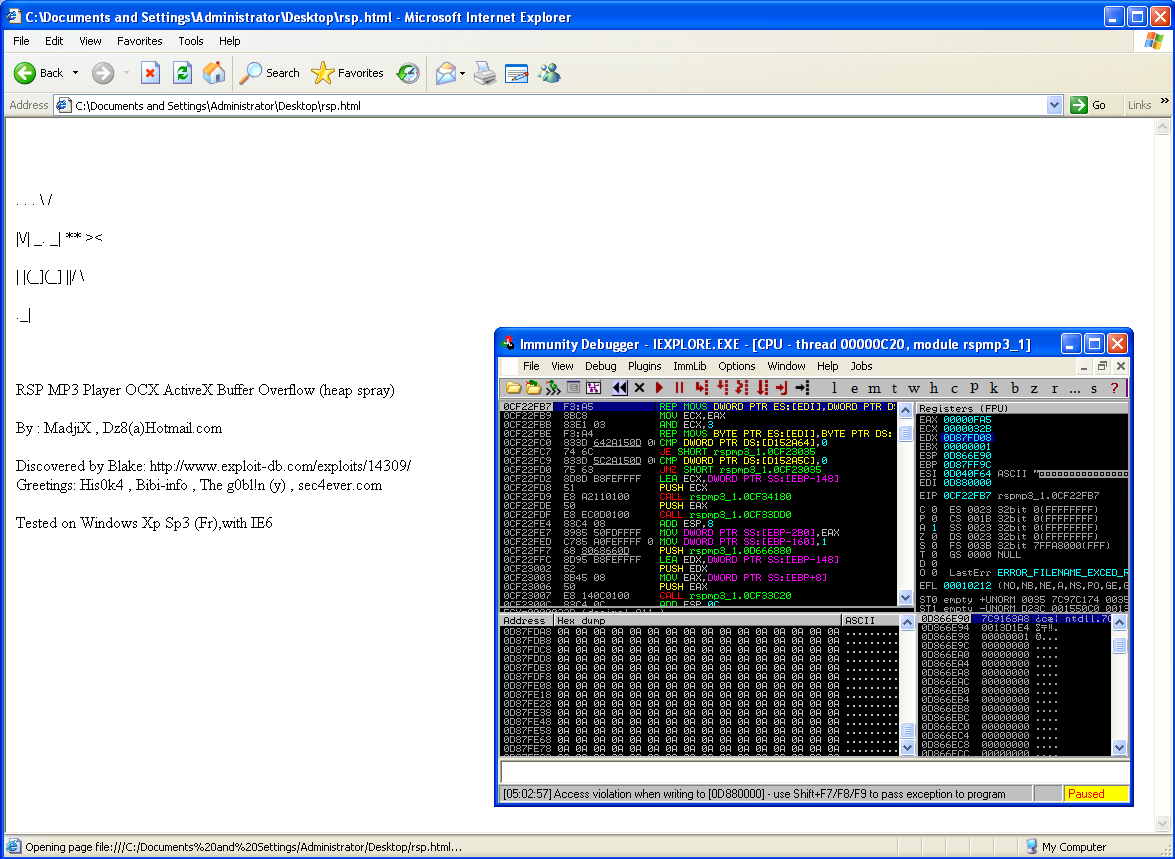Open the Favorites menu in Internet Explorer

point(139,41)
